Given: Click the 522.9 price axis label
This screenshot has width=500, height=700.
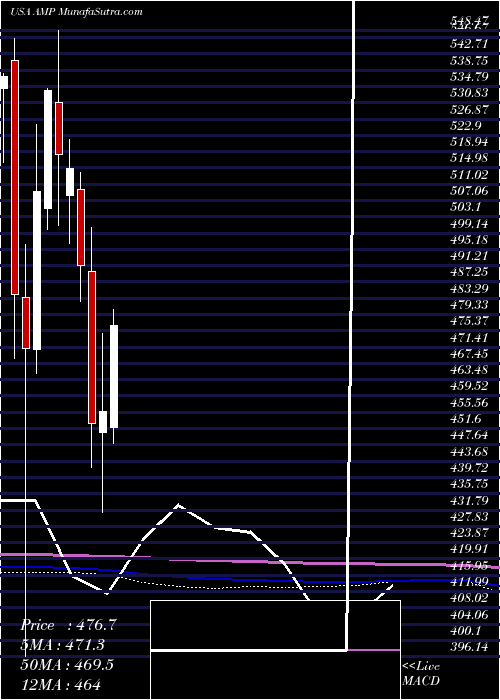Looking at the screenshot, I should tap(467, 126).
